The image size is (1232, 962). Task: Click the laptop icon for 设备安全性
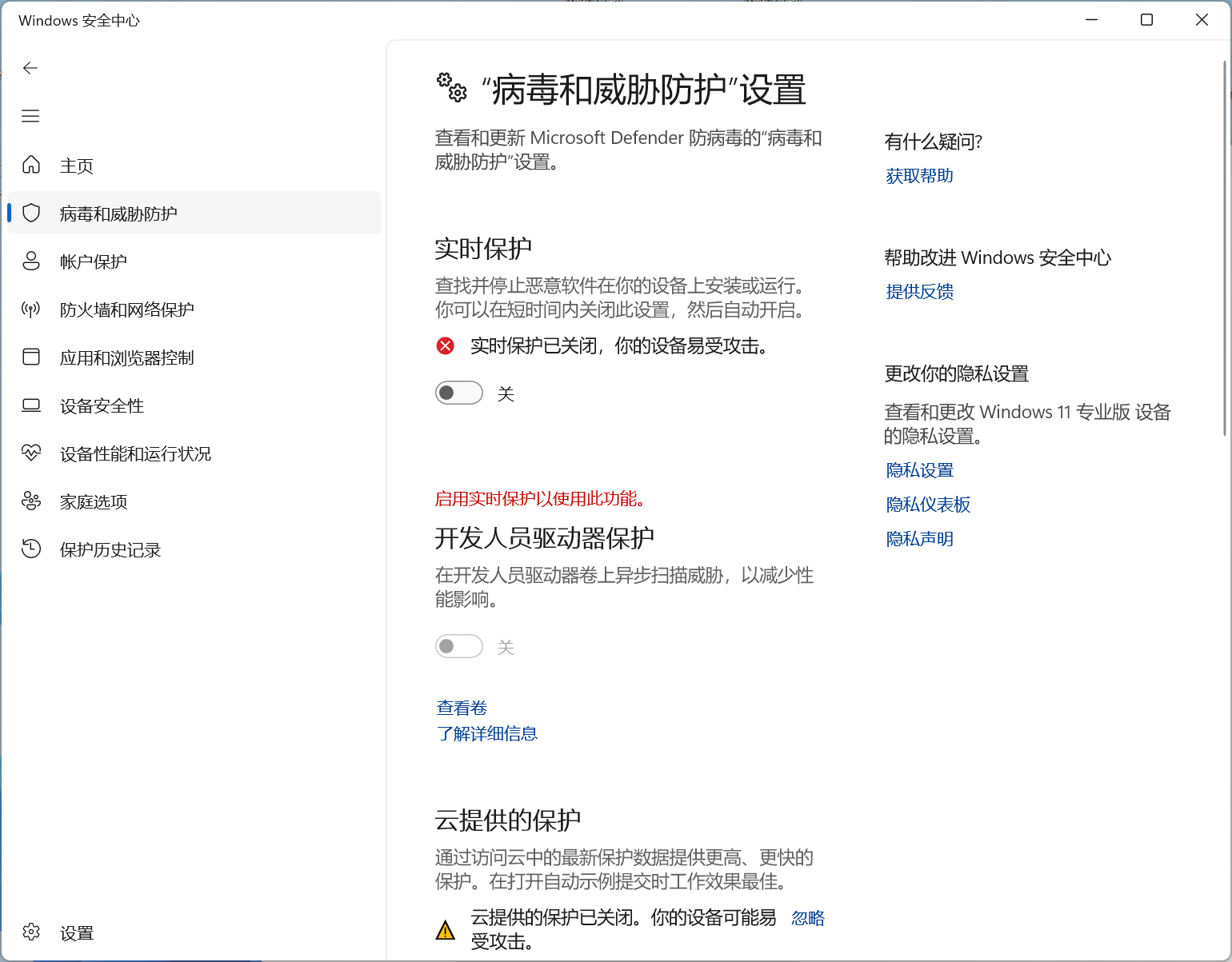point(31,405)
